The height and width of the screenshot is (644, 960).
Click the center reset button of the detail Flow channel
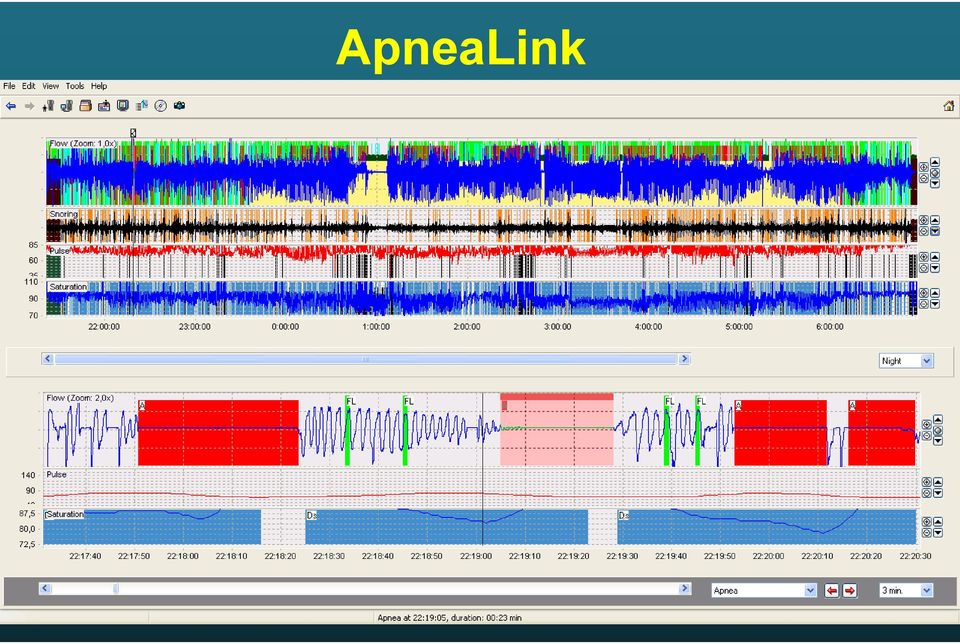(938, 430)
